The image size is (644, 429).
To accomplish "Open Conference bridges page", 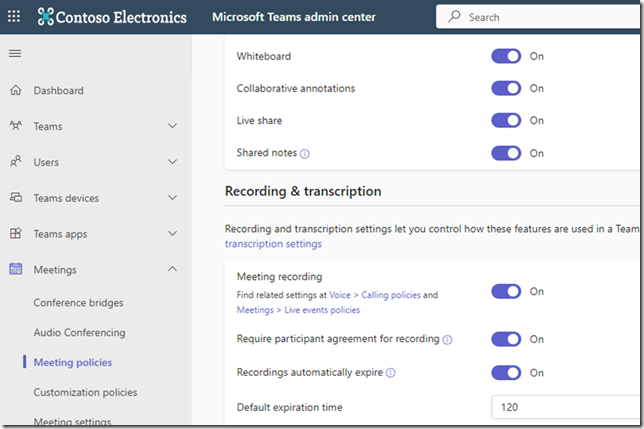I will pos(78,303).
